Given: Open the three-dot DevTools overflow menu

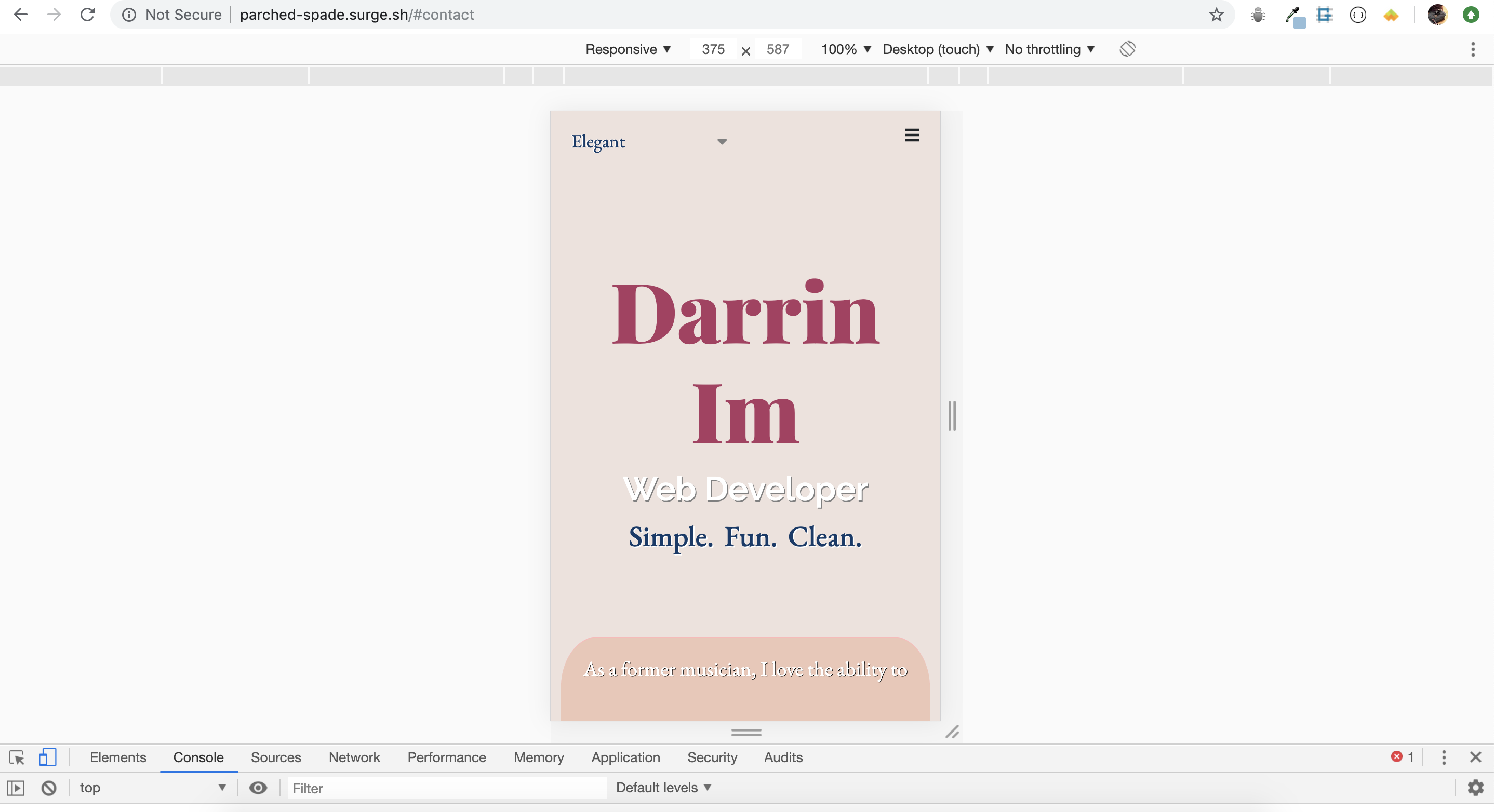Looking at the screenshot, I should [x=1444, y=757].
